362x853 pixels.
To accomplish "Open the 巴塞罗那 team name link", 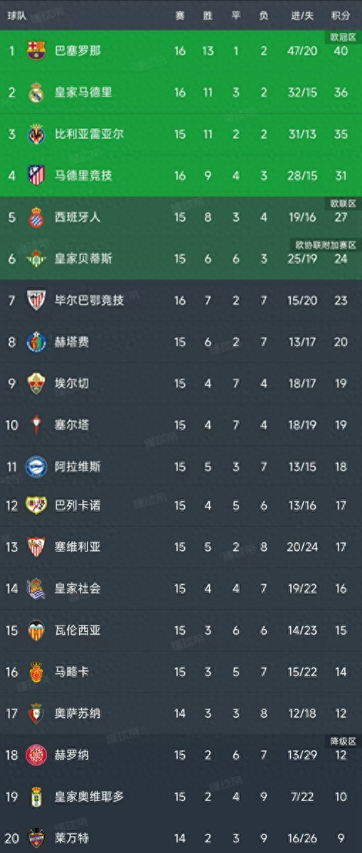I will (78, 51).
